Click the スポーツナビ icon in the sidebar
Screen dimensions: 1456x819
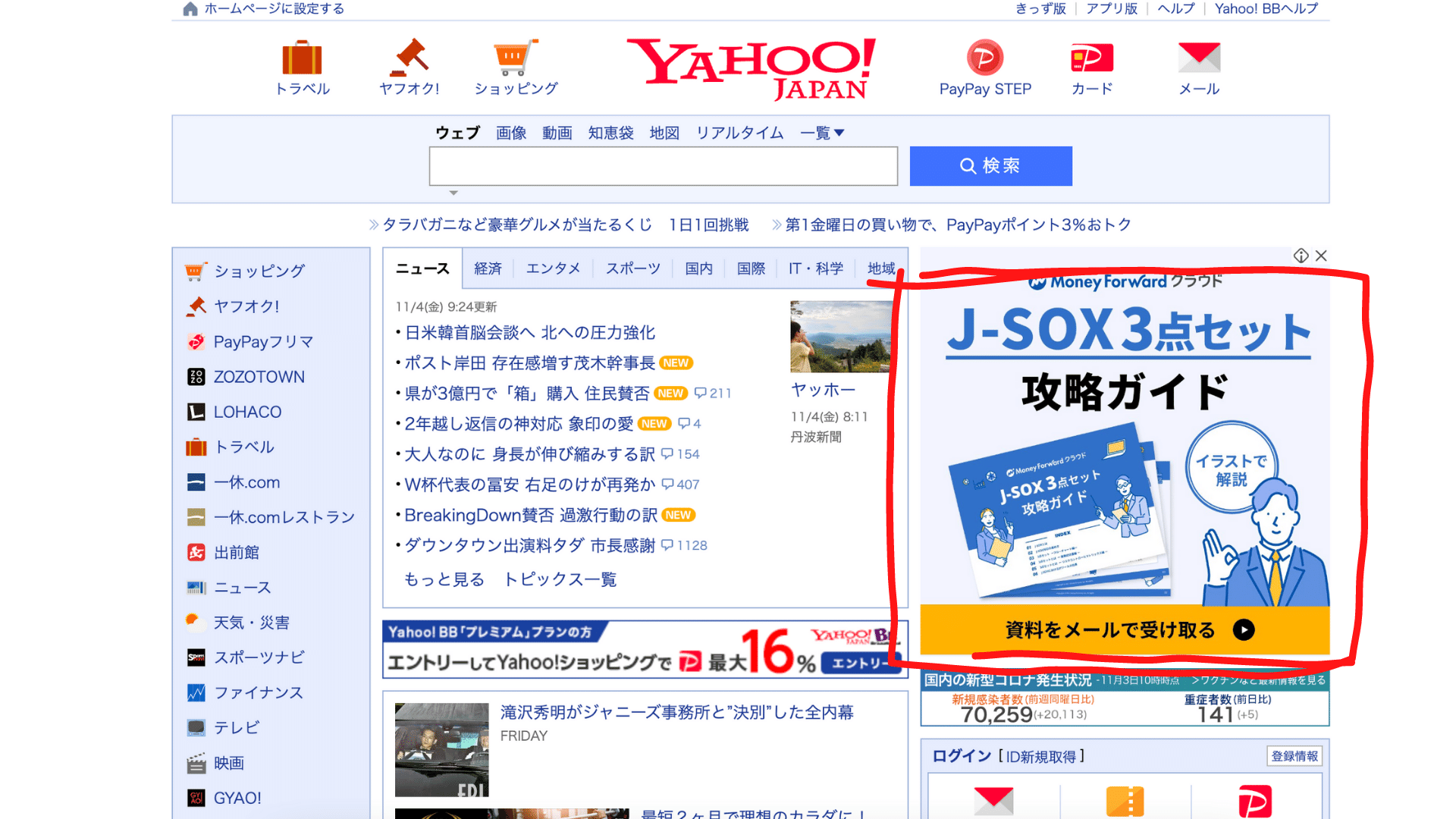(196, 657)
